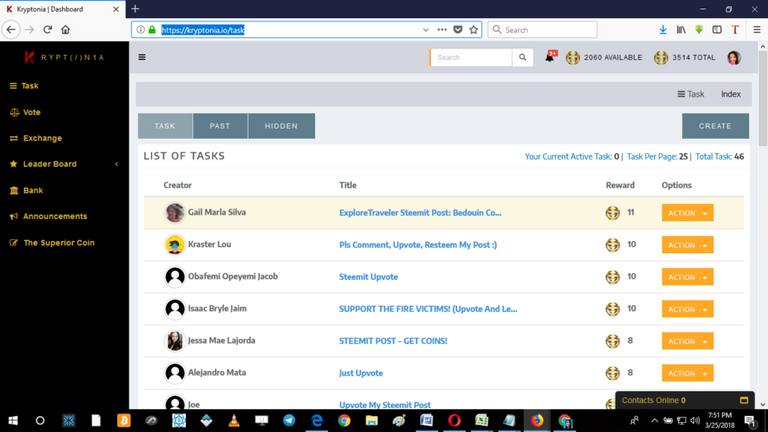This screenshot has height=432, width=768.
Task: Switch to the PAST tab
Action: [220, 126]
